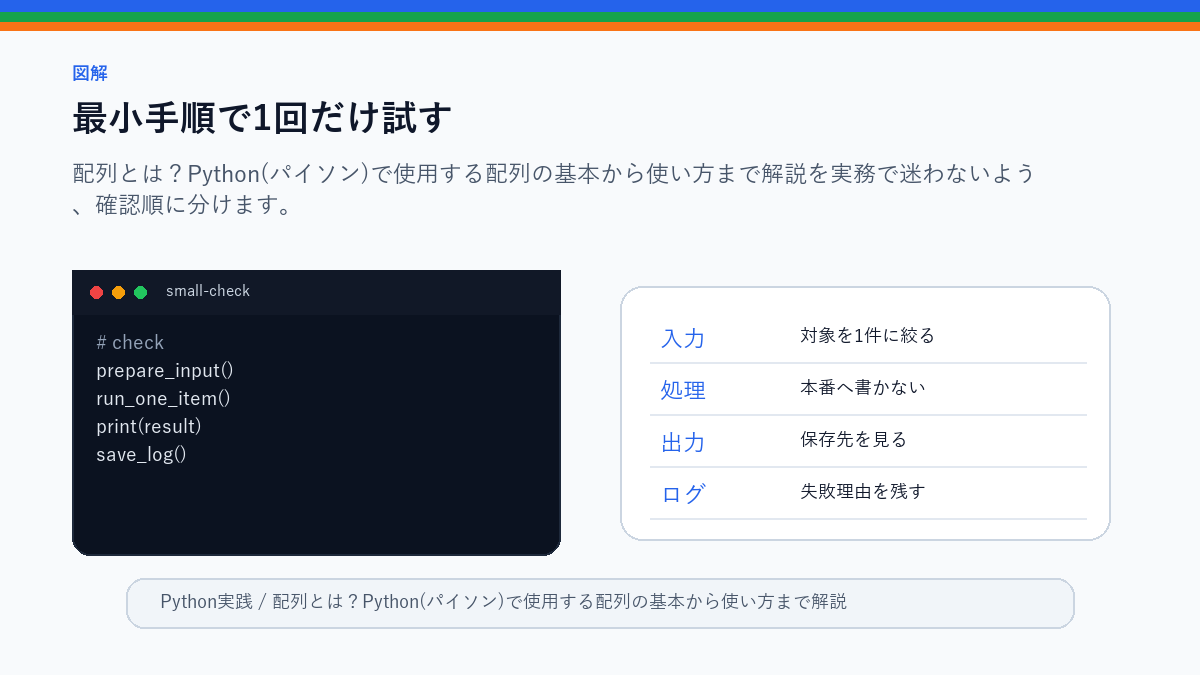Click the text 保存先を見る
Image resolution: width=1200 pixels, height=675 pixels.
[854, 439]
